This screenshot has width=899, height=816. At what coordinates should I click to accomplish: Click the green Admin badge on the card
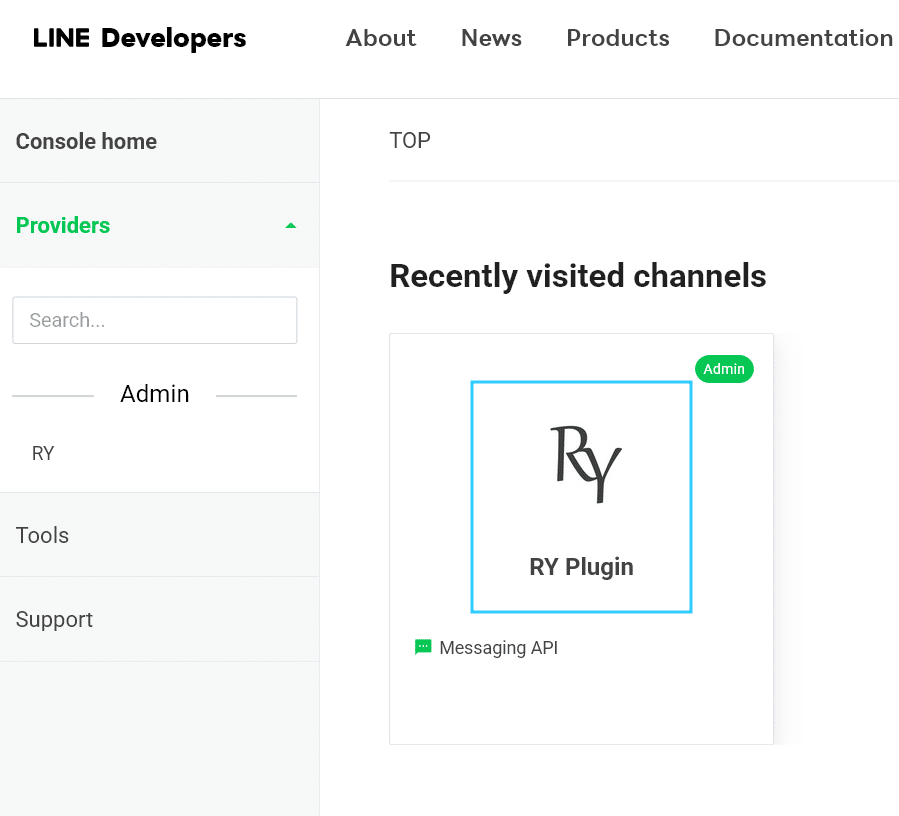[x=724, y=369]
